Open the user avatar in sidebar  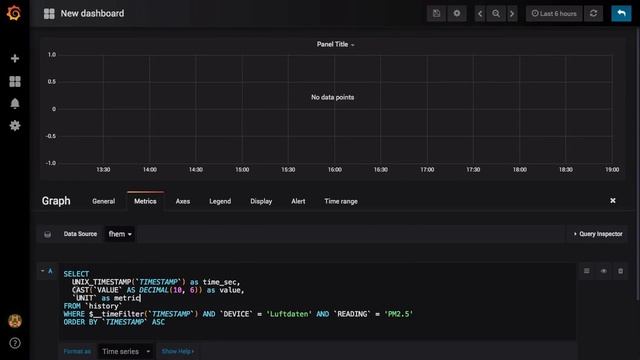(x=15, y=321)
